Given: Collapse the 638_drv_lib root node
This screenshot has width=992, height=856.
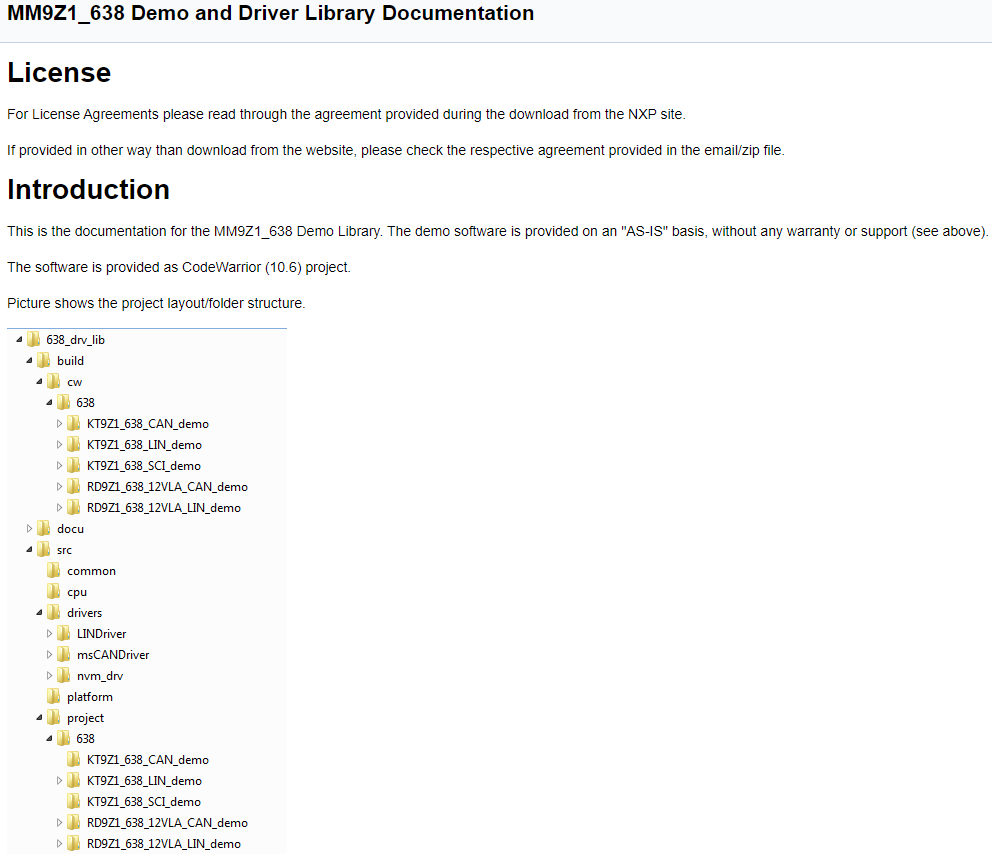Looking at the screenshot, I should 19,340.
